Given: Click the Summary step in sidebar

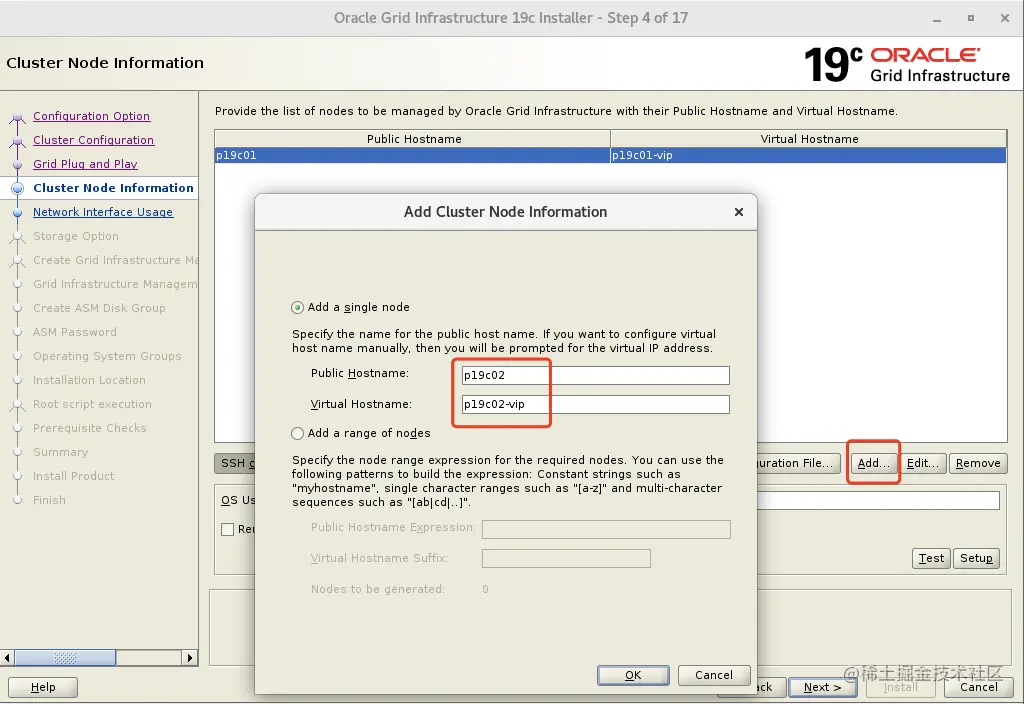Looking at the screenshot, I should pos(61,452).
